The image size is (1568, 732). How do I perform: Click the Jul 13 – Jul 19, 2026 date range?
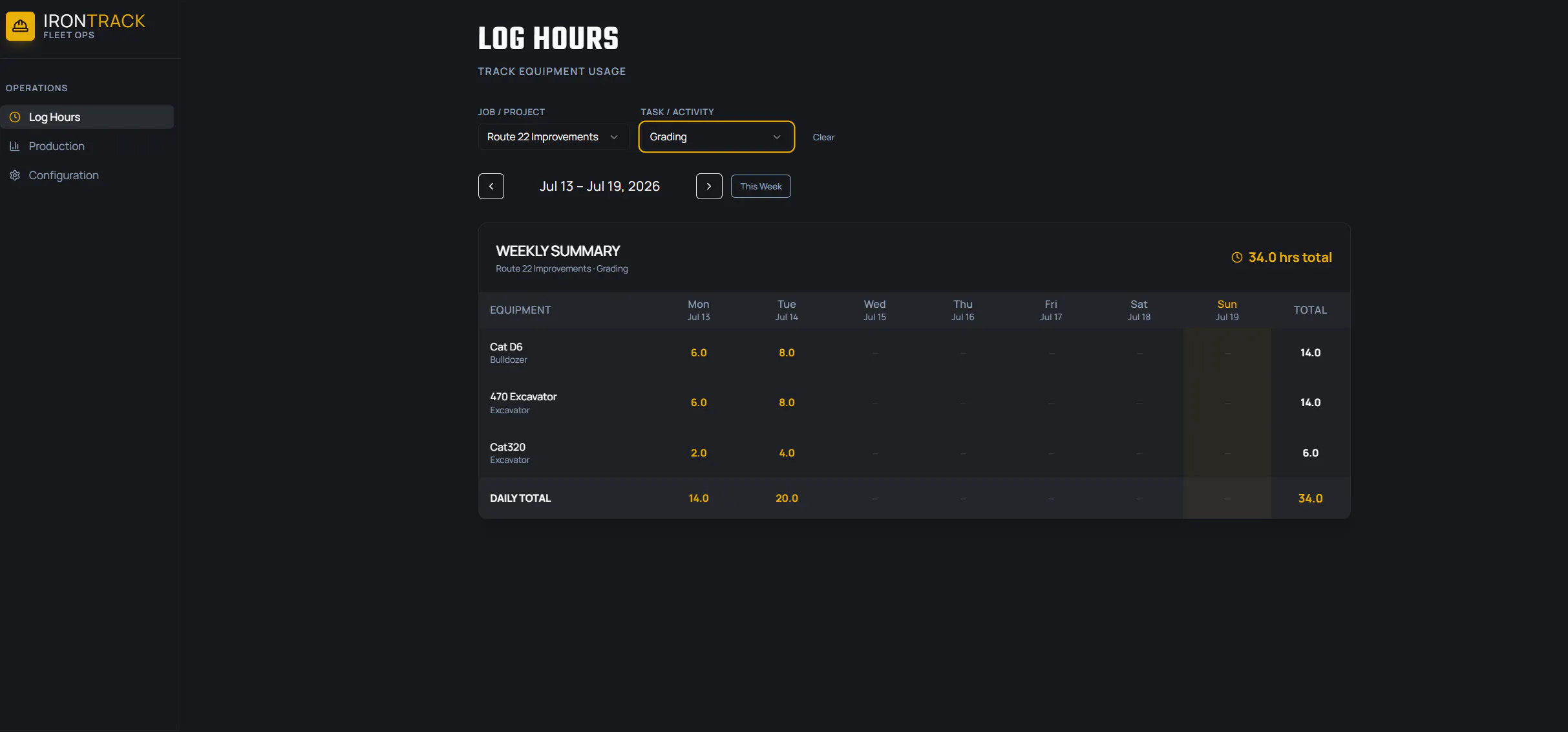[x=600, y=186]
